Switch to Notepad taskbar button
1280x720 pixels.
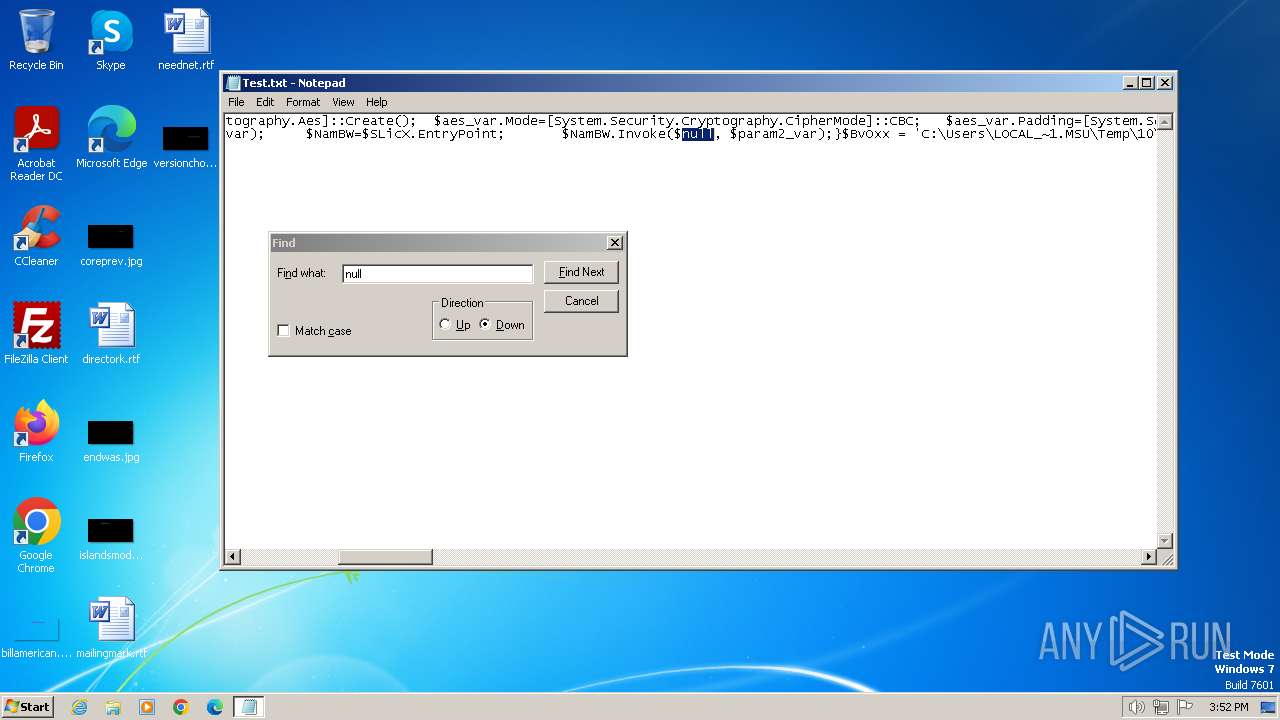(249, 707)
